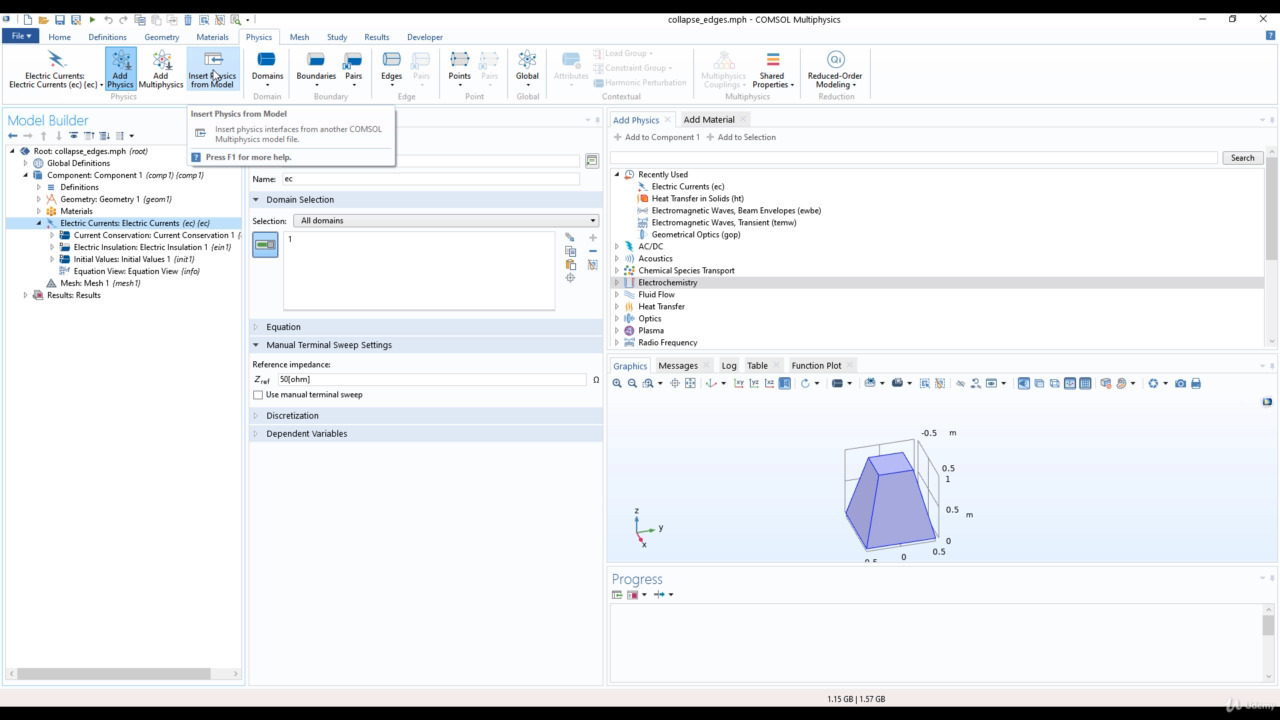Viewport: 1280px width, 720px height.
Task: Switch to the Mesh ribbon tab
Action: pyautogui.click(x=299, y=37)
